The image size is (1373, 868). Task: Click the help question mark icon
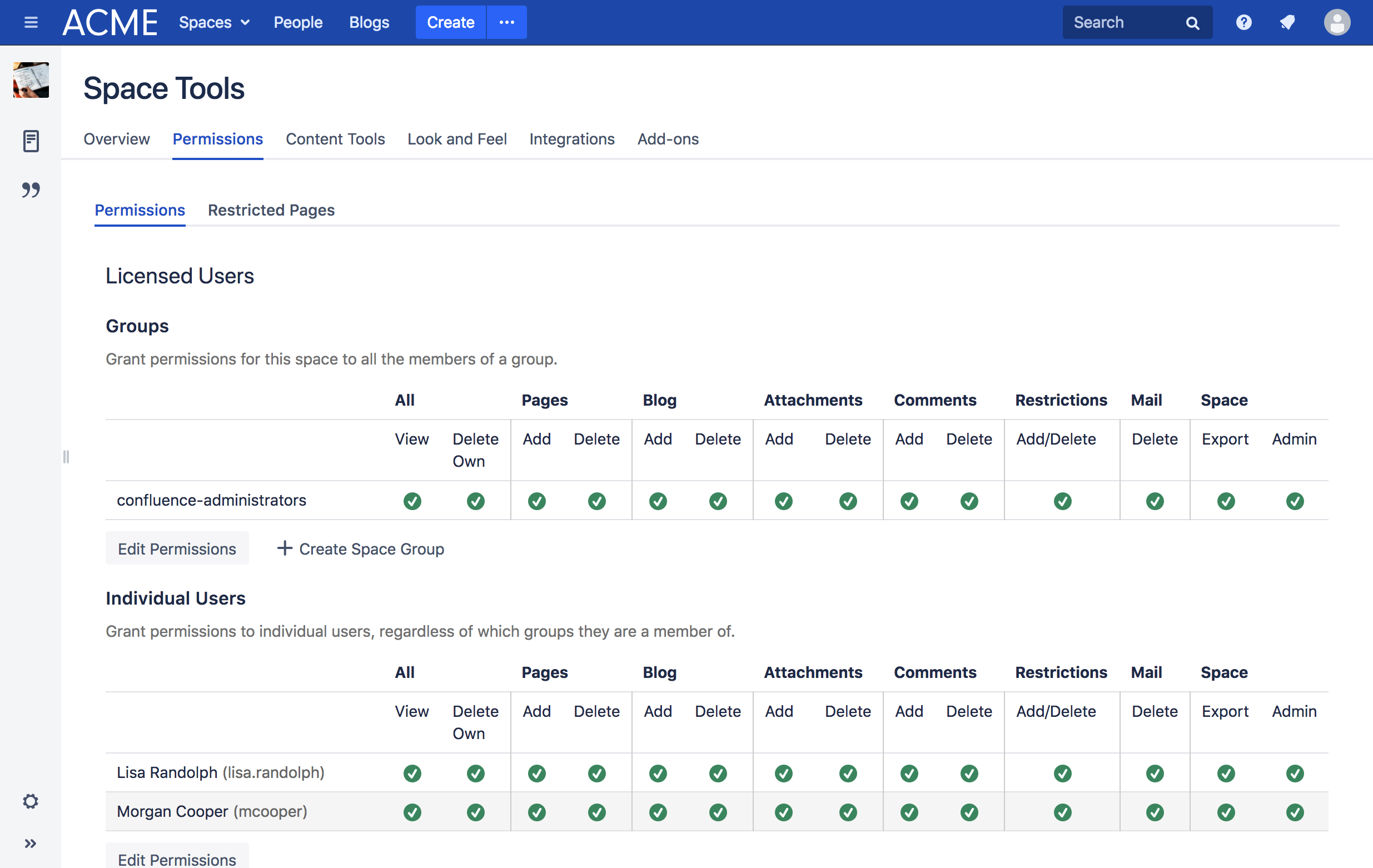coord(1243,22)
